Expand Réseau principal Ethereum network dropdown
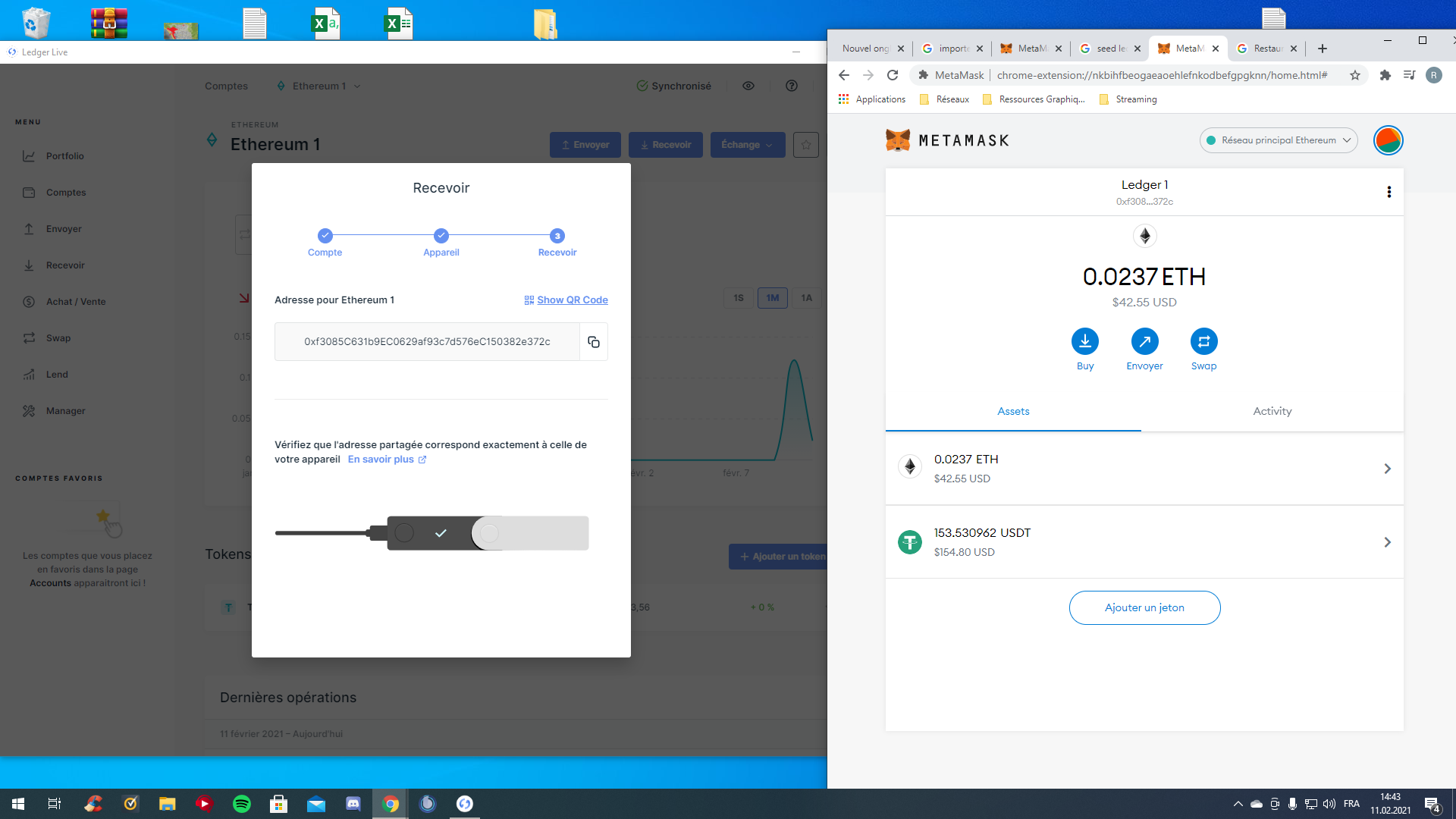The height and width of the screenshot is (819, 1456). (1279, 140)
